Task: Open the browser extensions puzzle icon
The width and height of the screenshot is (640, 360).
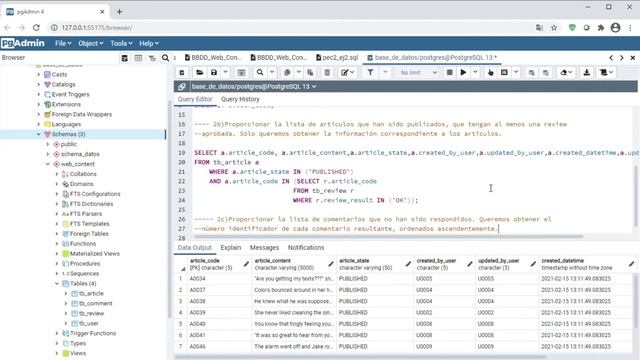Action: 601,27
